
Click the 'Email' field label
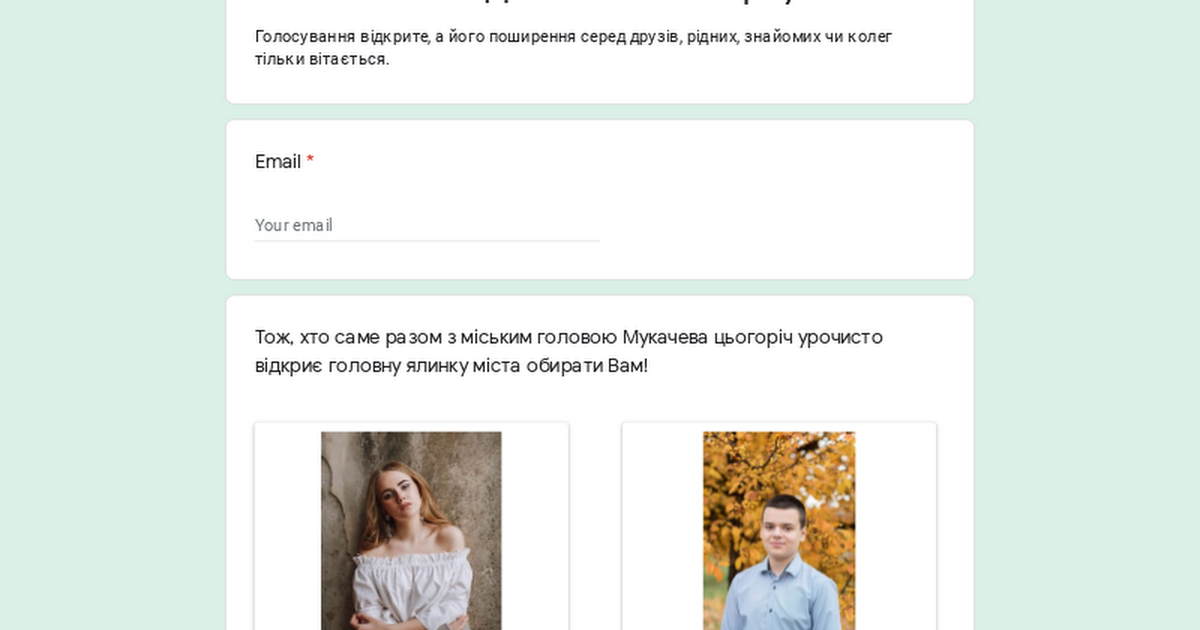(x=278, y=162)
